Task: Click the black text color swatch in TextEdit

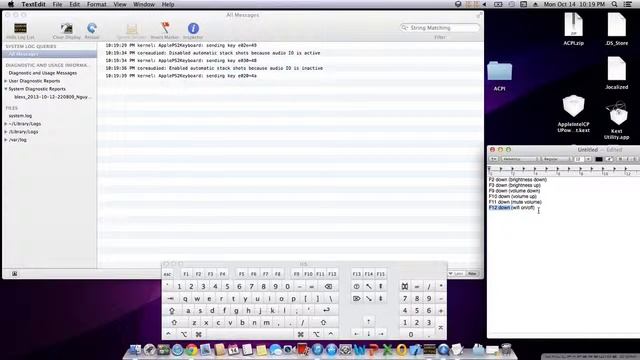Action: [x=598, y=159]
